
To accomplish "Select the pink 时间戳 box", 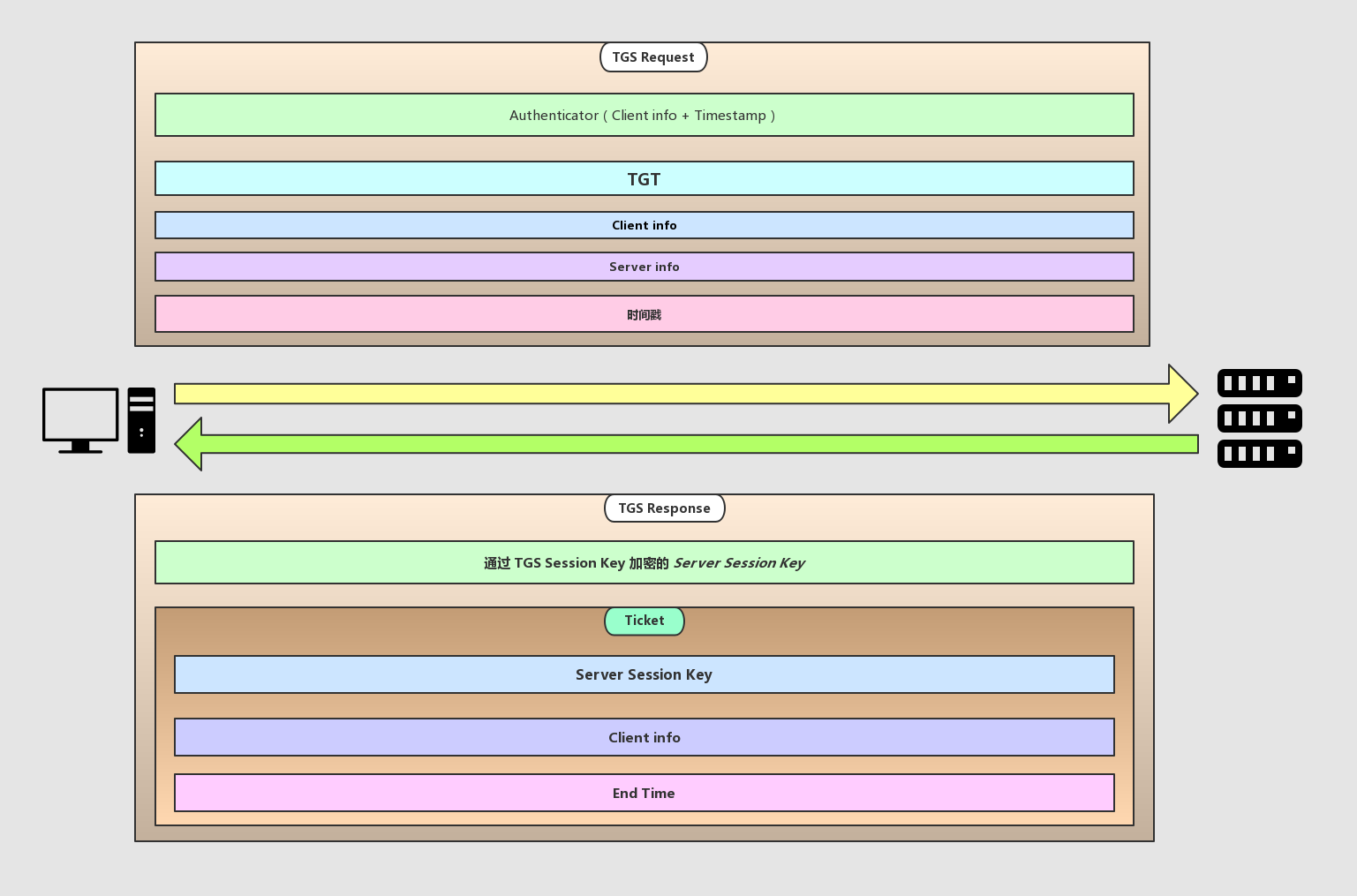I will tap(644, 314).
